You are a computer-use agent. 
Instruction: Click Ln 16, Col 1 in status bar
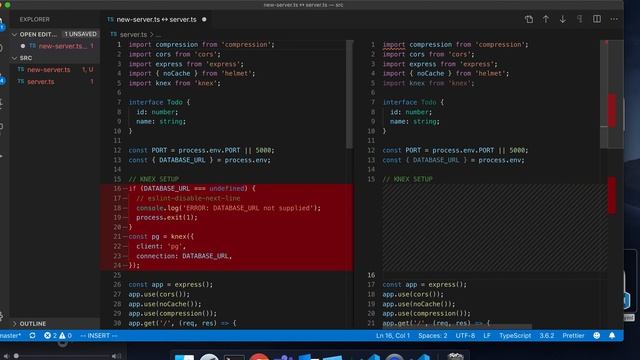coord(393,336)
